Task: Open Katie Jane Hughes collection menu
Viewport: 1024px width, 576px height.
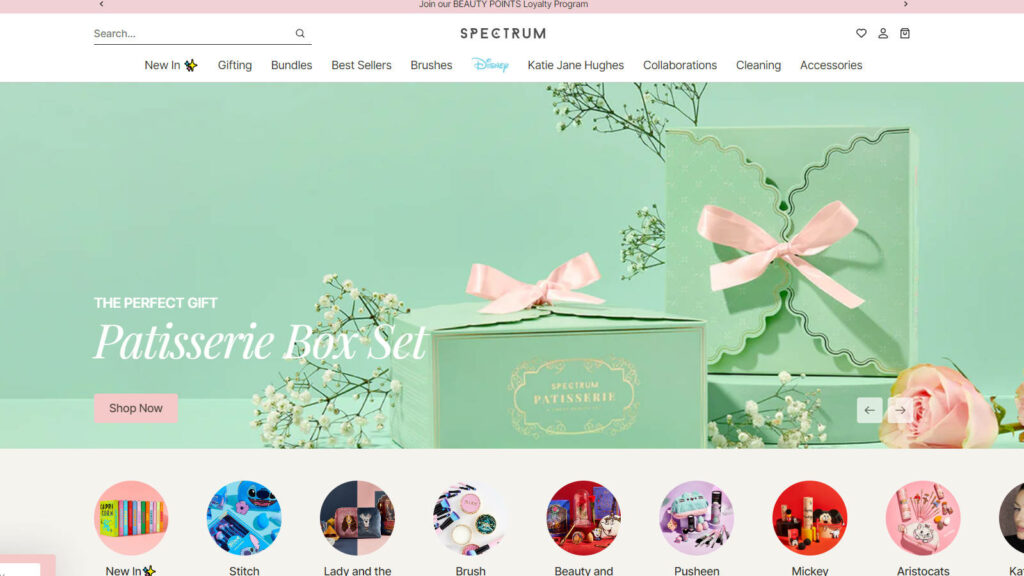Action: (575, 65)
